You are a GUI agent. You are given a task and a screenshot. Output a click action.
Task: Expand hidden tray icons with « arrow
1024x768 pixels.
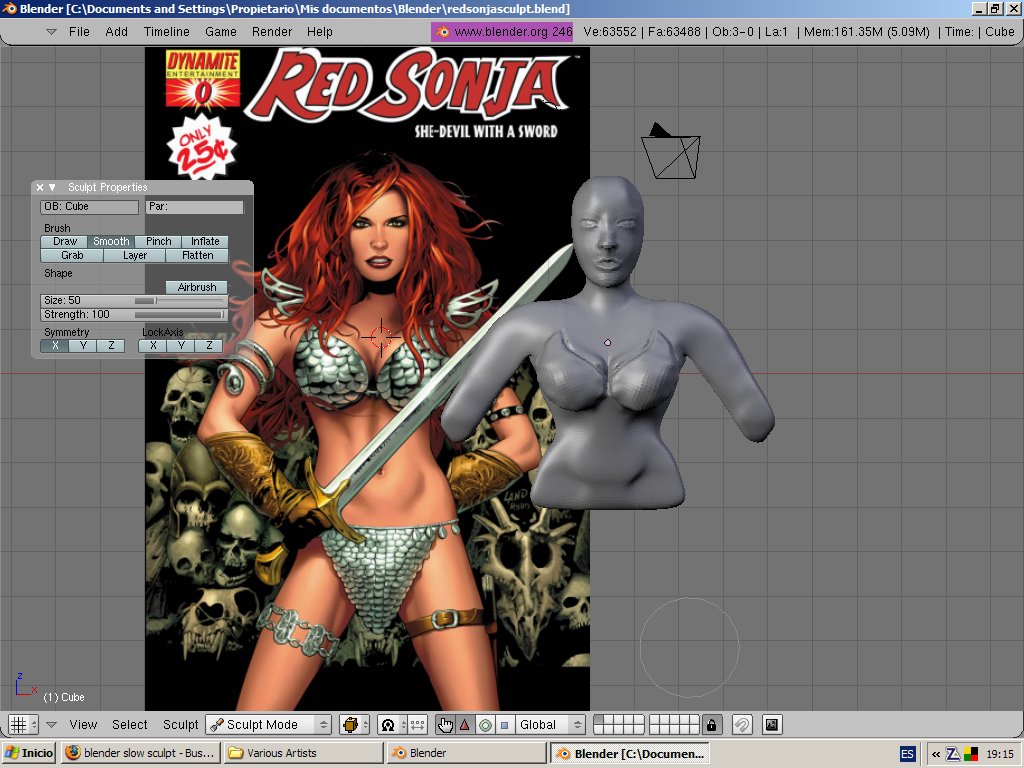(936, 754)
